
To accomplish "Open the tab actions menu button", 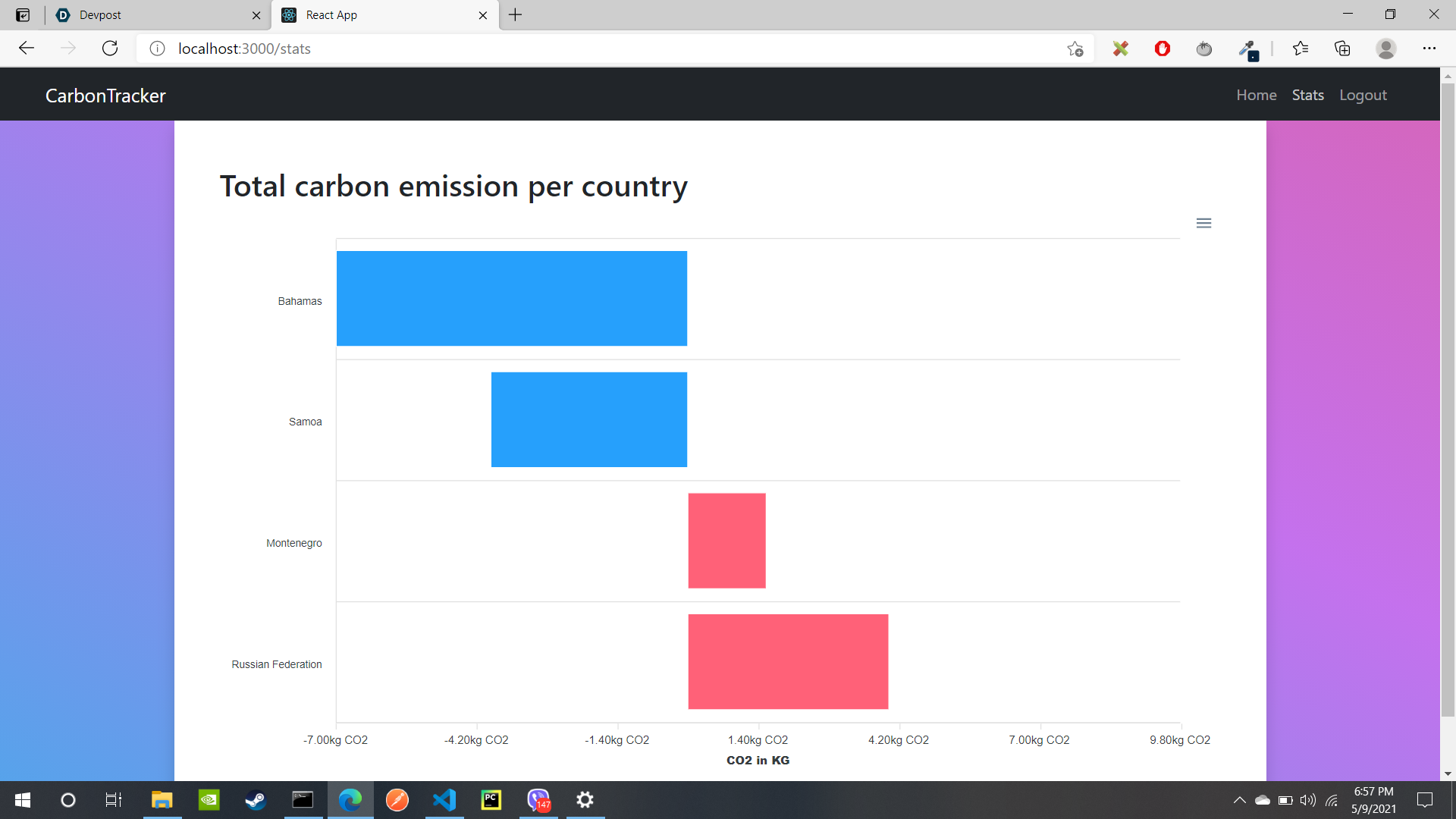I will [23, 15].
